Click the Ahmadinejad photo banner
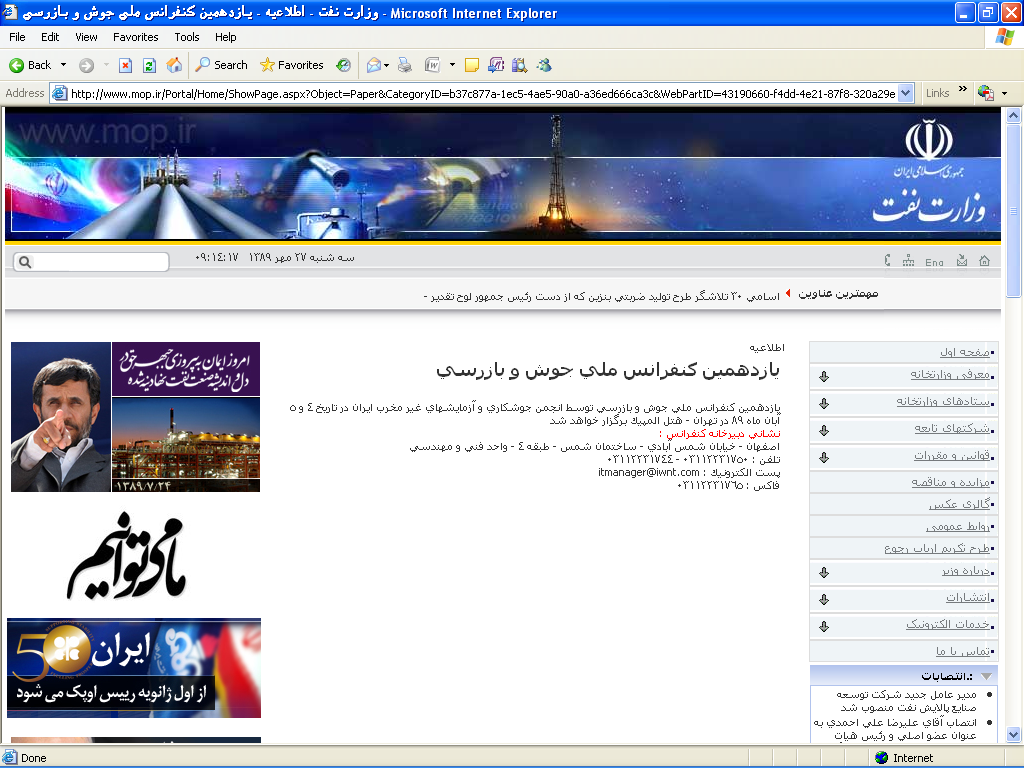This screenshot has height=768, width=1024. (x=61, y=417)
